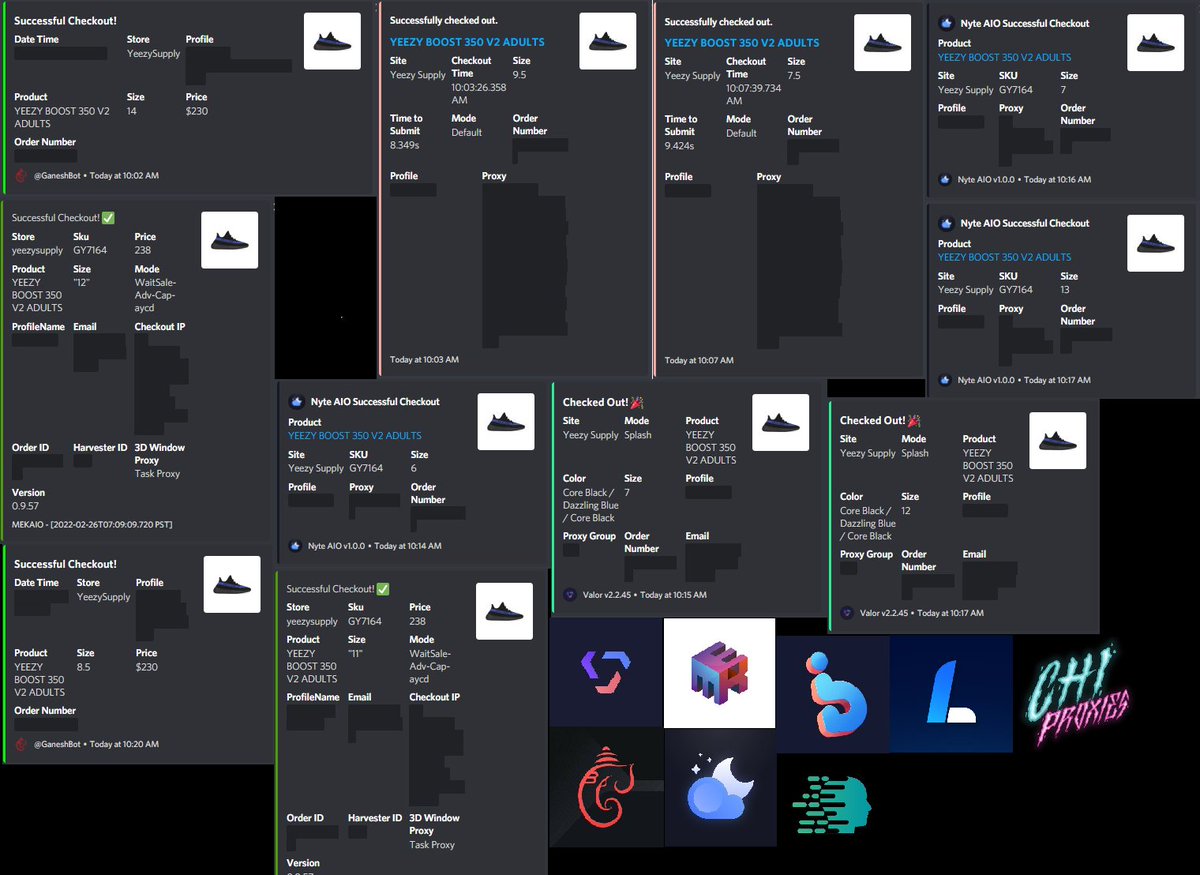
Task: Click $230 price in GaneshBot size 14 embed
Action: (x=197, y=111)
